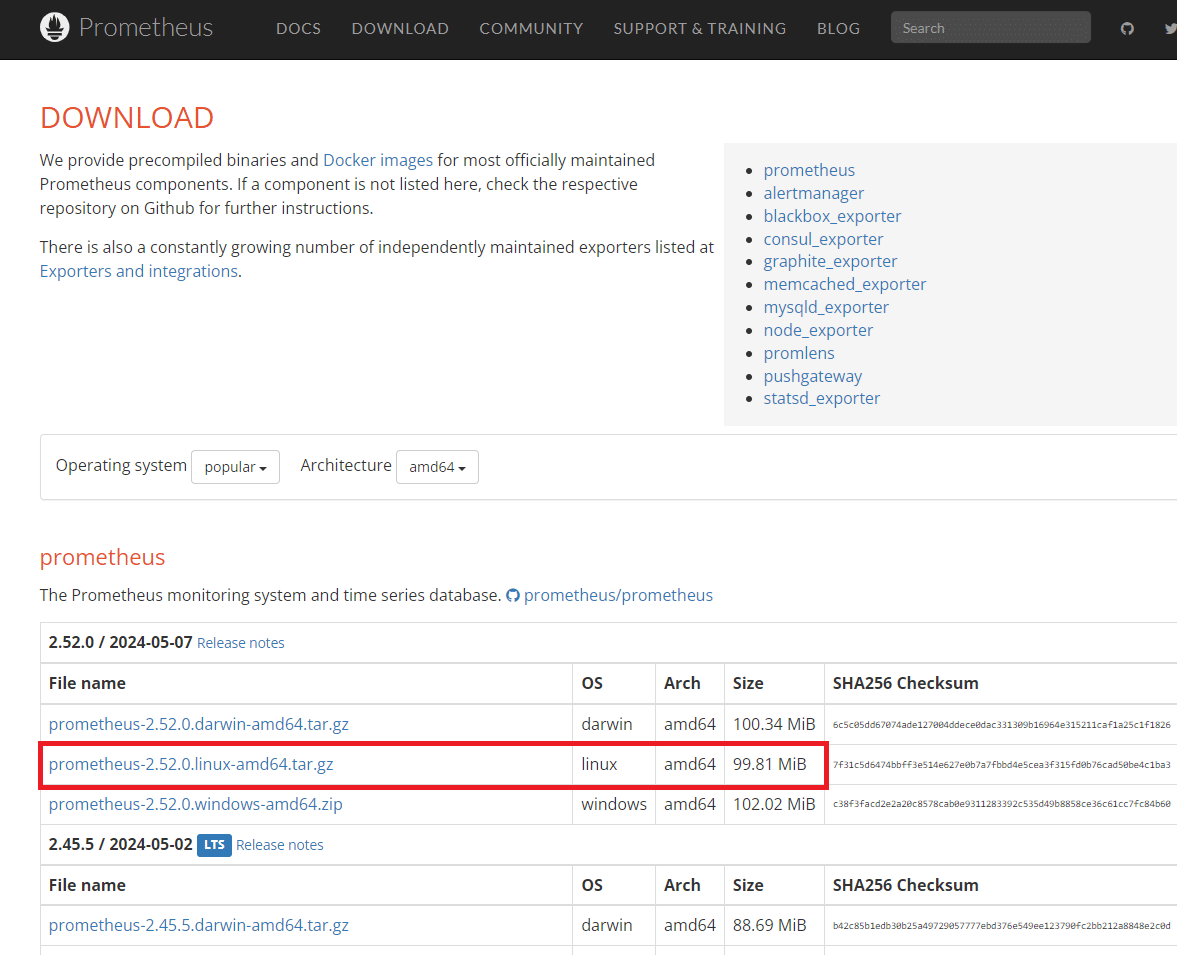Click the Prometheus flame logo icon
This screenshot has width=1177, height=955.
pyautogui.click(x=54, y=28)
